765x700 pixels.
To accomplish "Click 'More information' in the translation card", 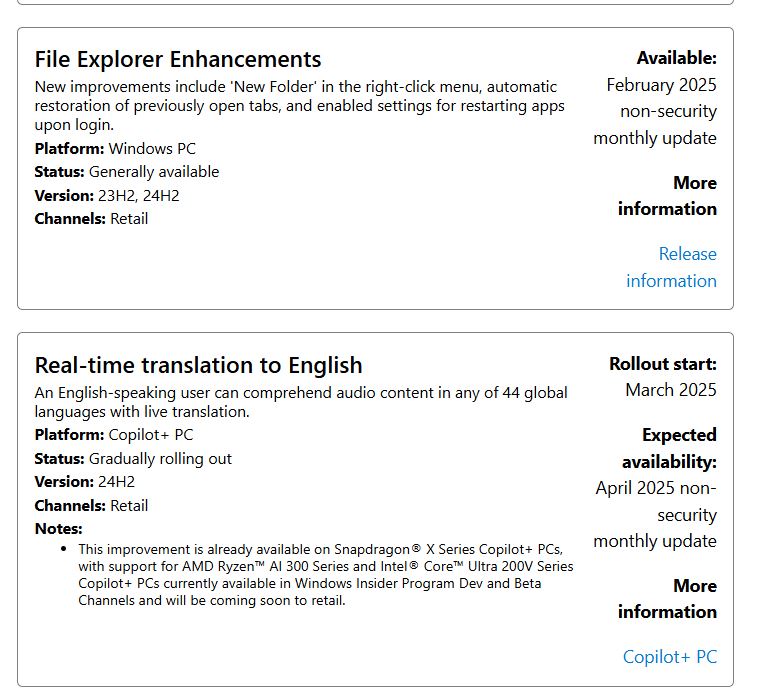I will (667, 599).
